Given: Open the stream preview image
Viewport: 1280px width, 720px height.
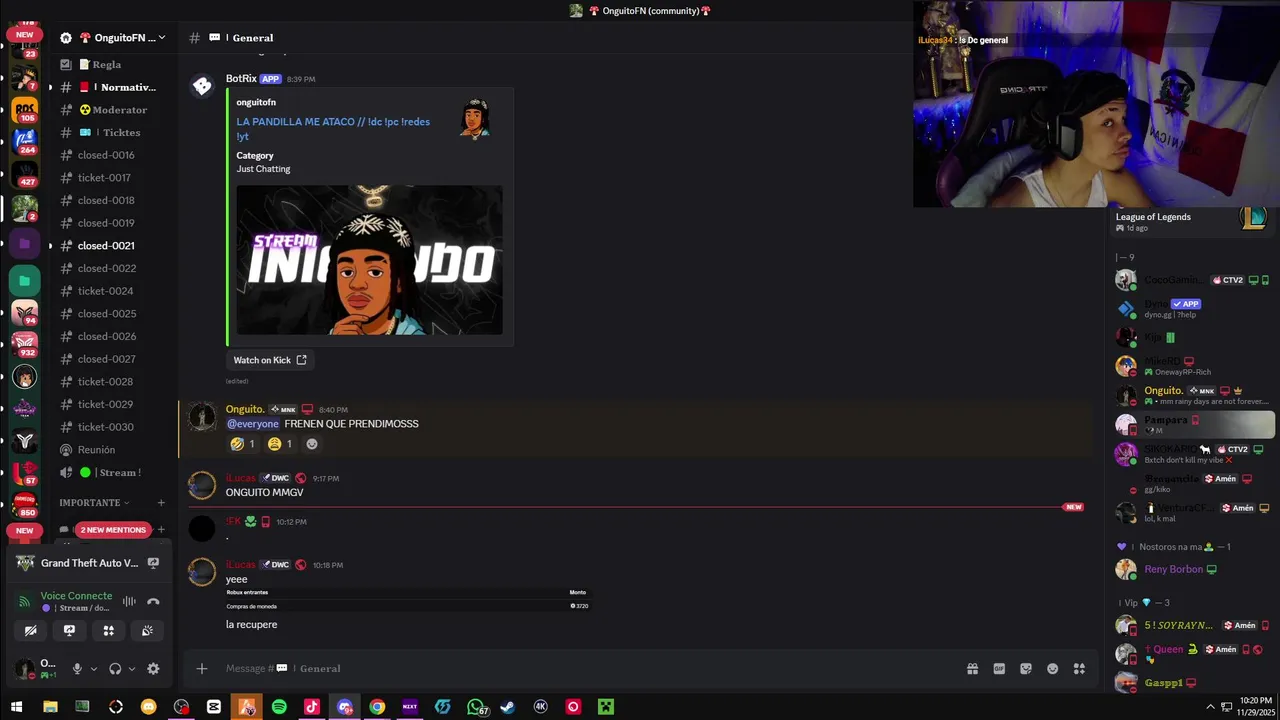Looking at the screenshot, I should tap(370, 260).
